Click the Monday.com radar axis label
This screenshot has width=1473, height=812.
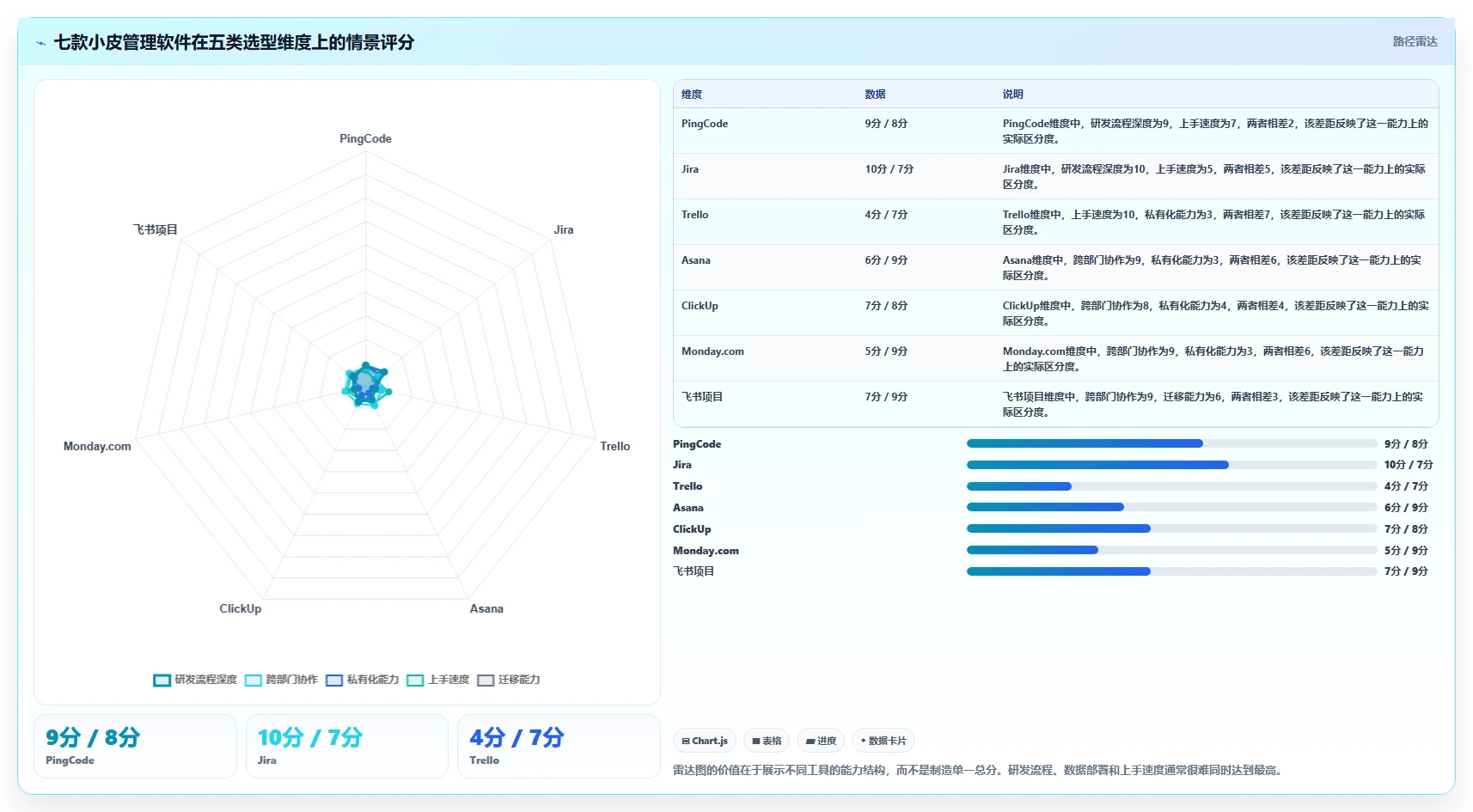[x=97, y=446]
